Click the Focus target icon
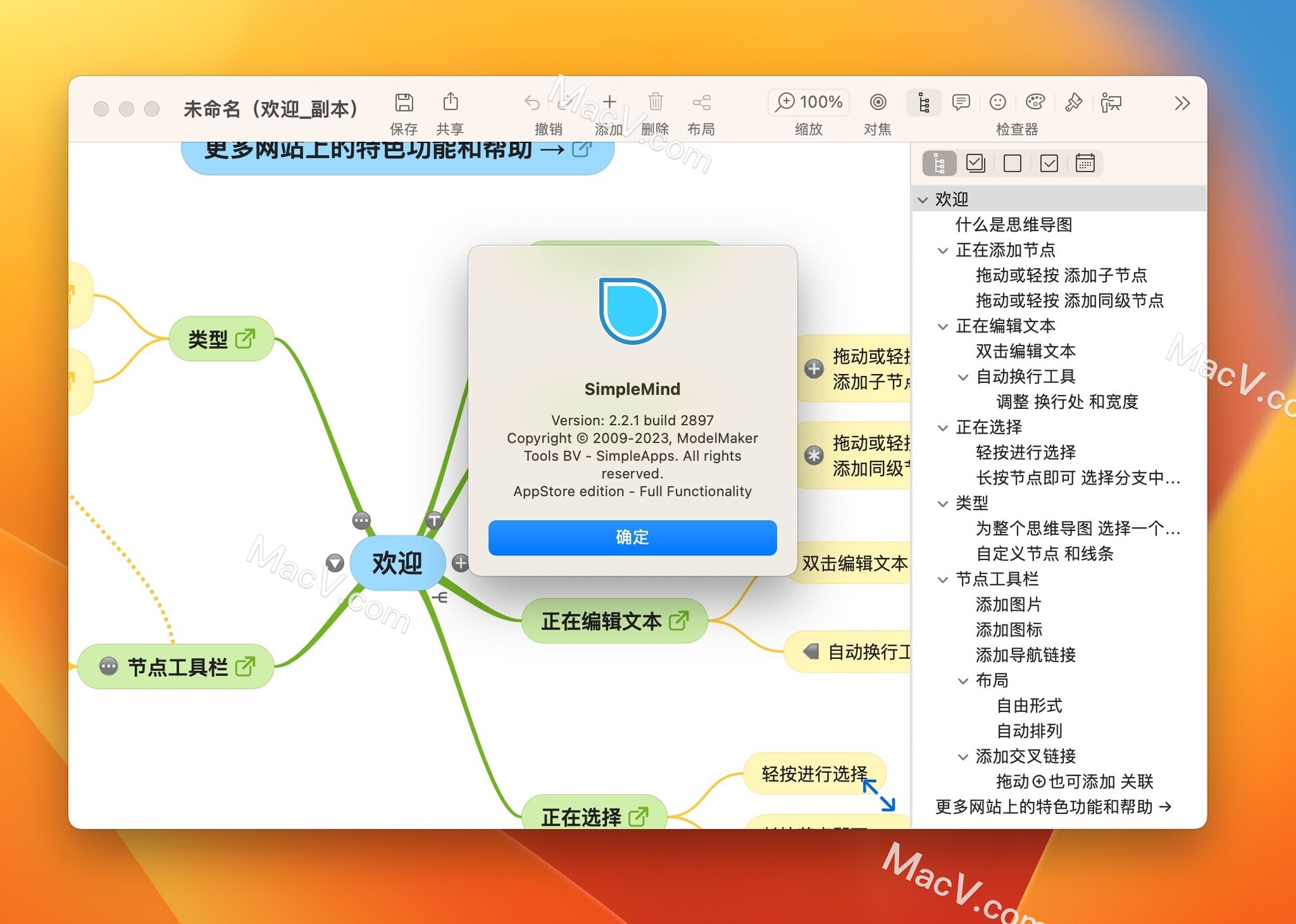 click(878, 102)
